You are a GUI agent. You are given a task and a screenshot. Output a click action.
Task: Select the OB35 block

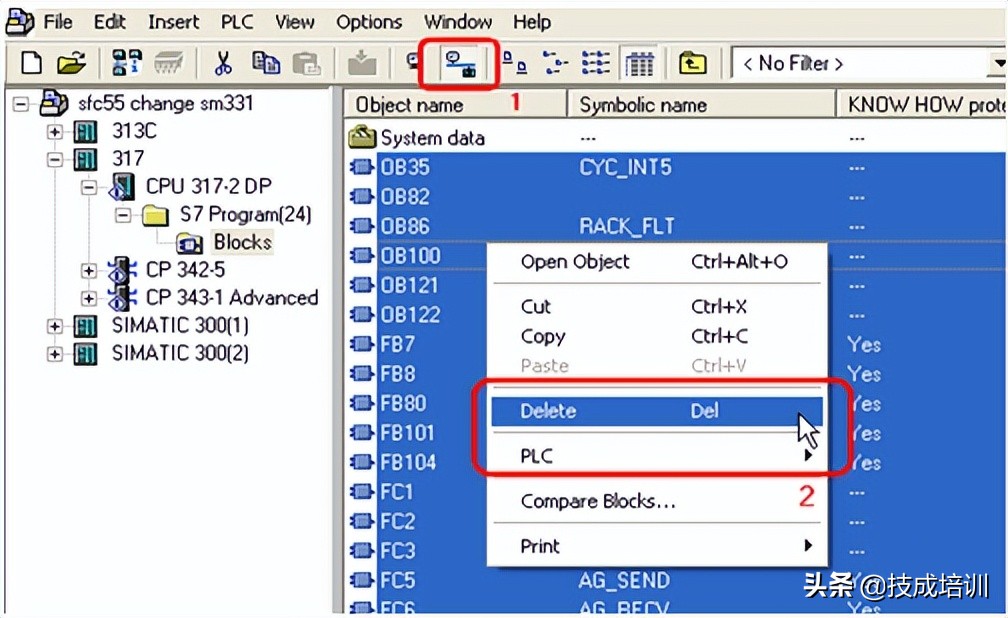[x=404, y=167]
